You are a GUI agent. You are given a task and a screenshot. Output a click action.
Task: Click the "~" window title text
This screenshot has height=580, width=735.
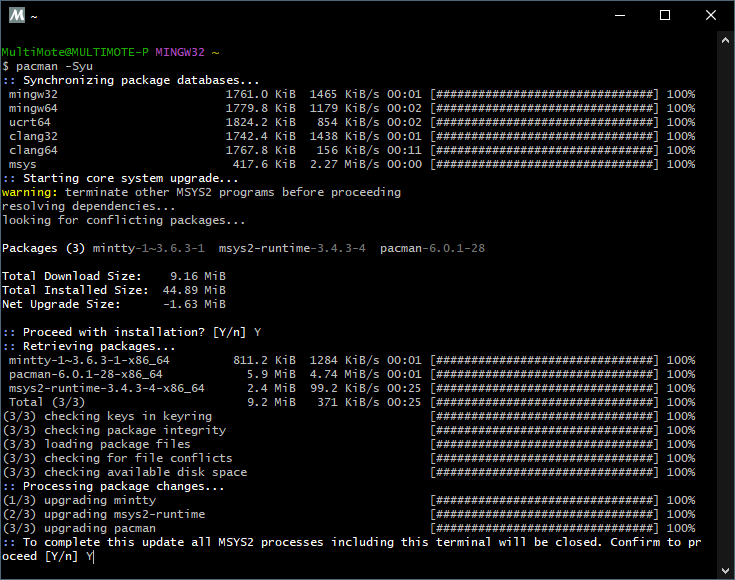34,16
